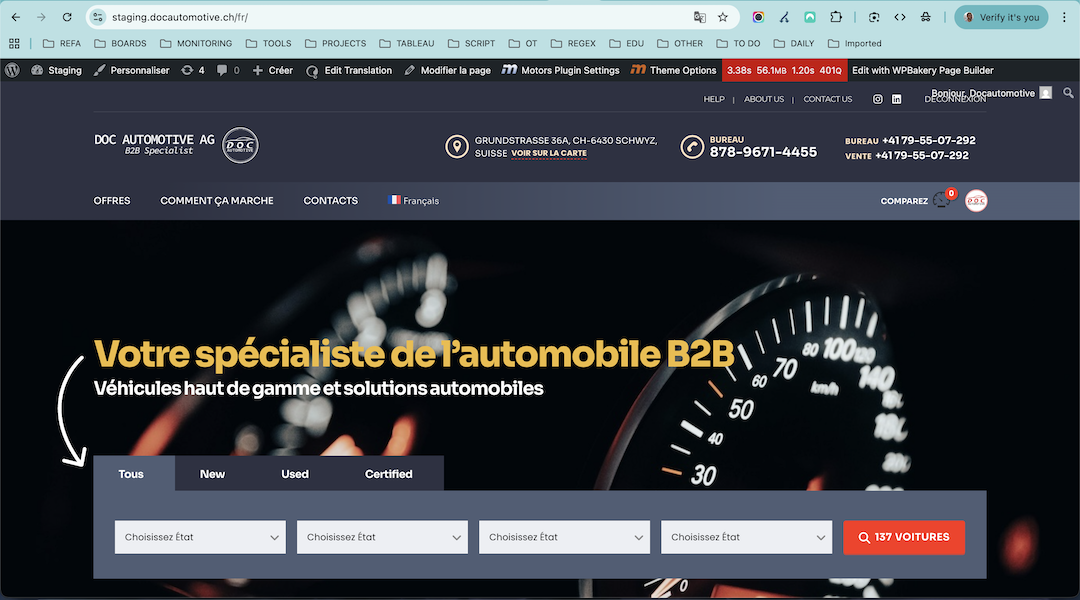Go back with the browser back arrow

[16, 17]
